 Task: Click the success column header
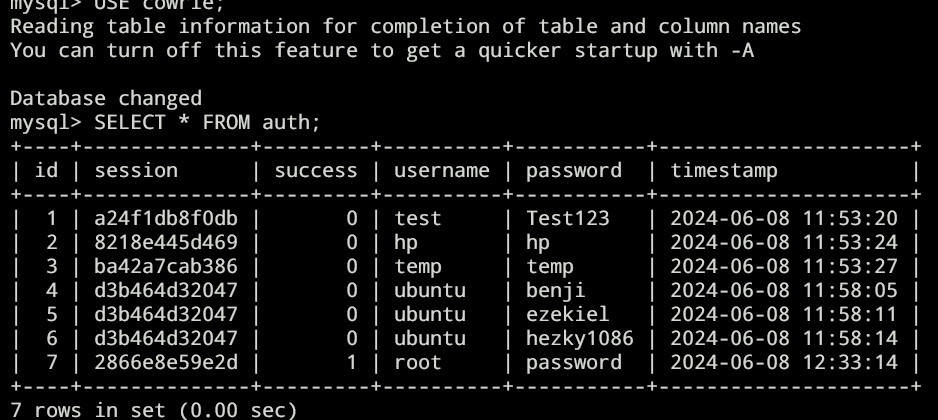click(315, 170)
